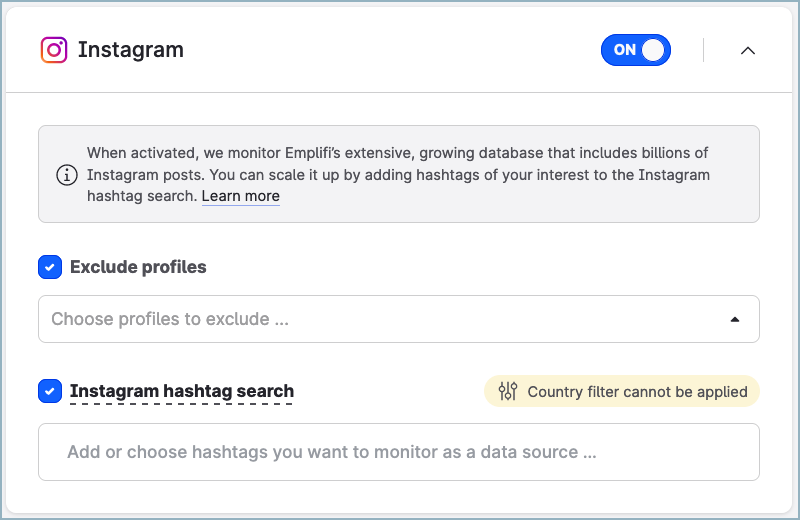Click the vertical divider beside the ON switch
Screen dimensions: 800x520
click(703, 50)
